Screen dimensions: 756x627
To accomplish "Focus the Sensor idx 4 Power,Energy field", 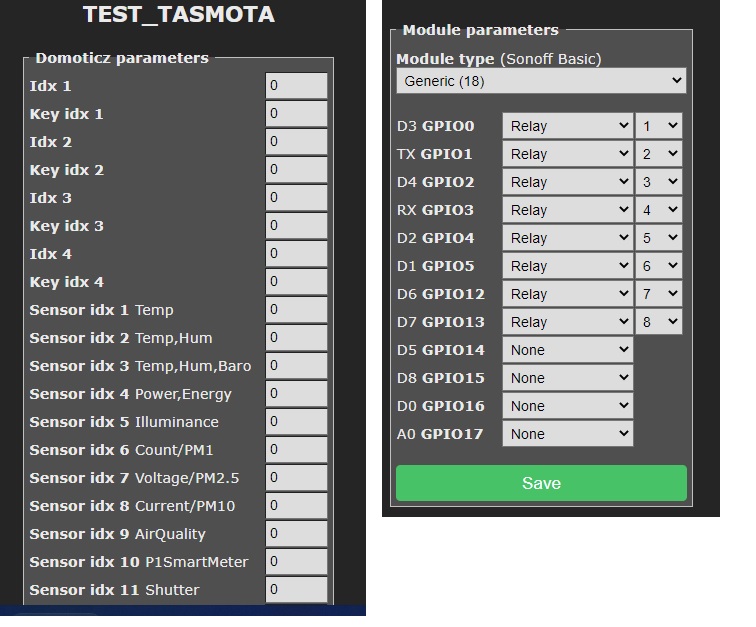I will (296, 394).
